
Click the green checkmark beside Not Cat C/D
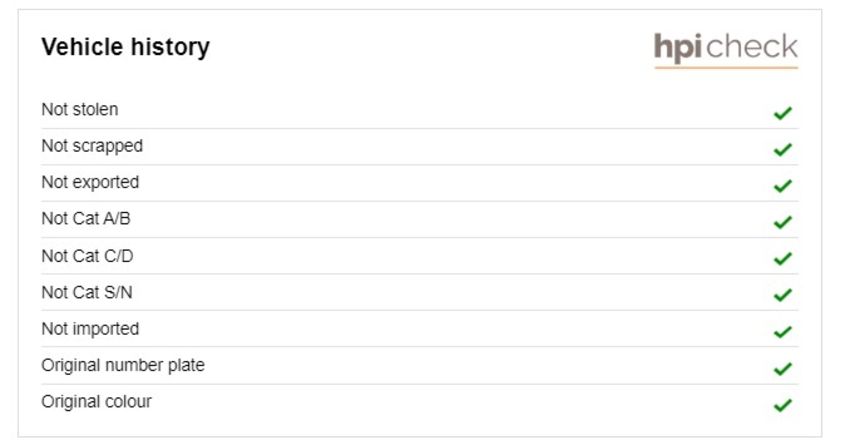(783, 258)
